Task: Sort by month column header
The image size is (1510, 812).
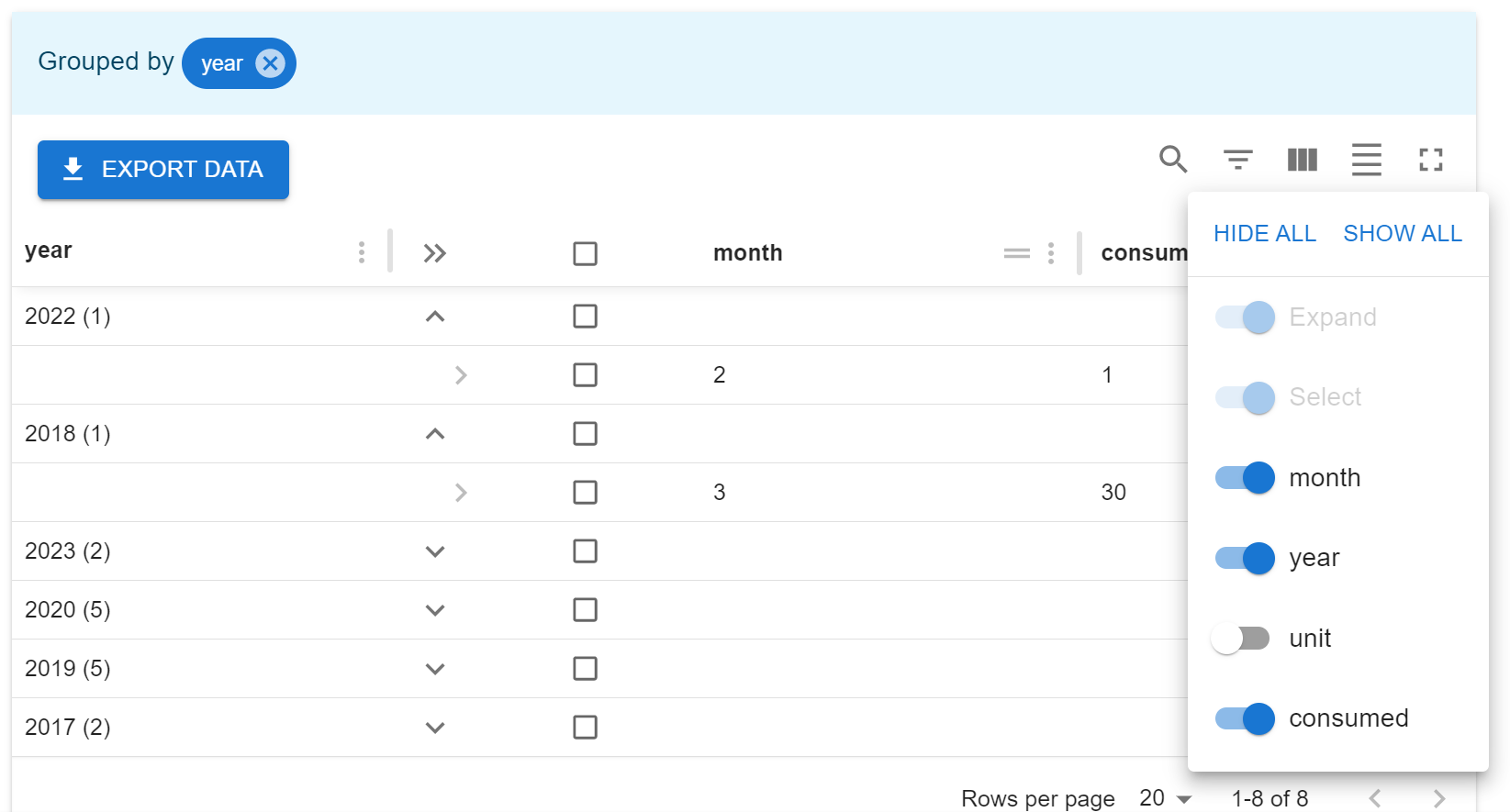Action: (x=747, y=253)
